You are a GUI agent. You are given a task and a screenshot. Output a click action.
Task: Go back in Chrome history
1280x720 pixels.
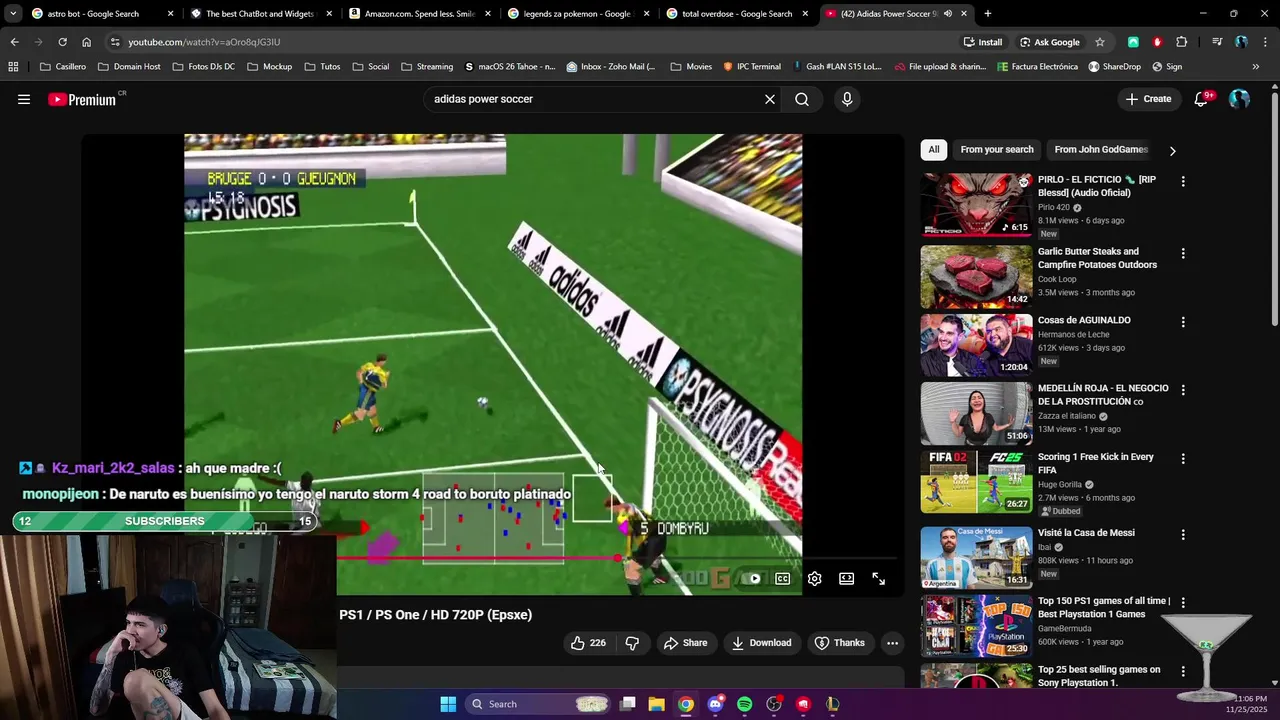pyautogui.click(x=14, y=42)
